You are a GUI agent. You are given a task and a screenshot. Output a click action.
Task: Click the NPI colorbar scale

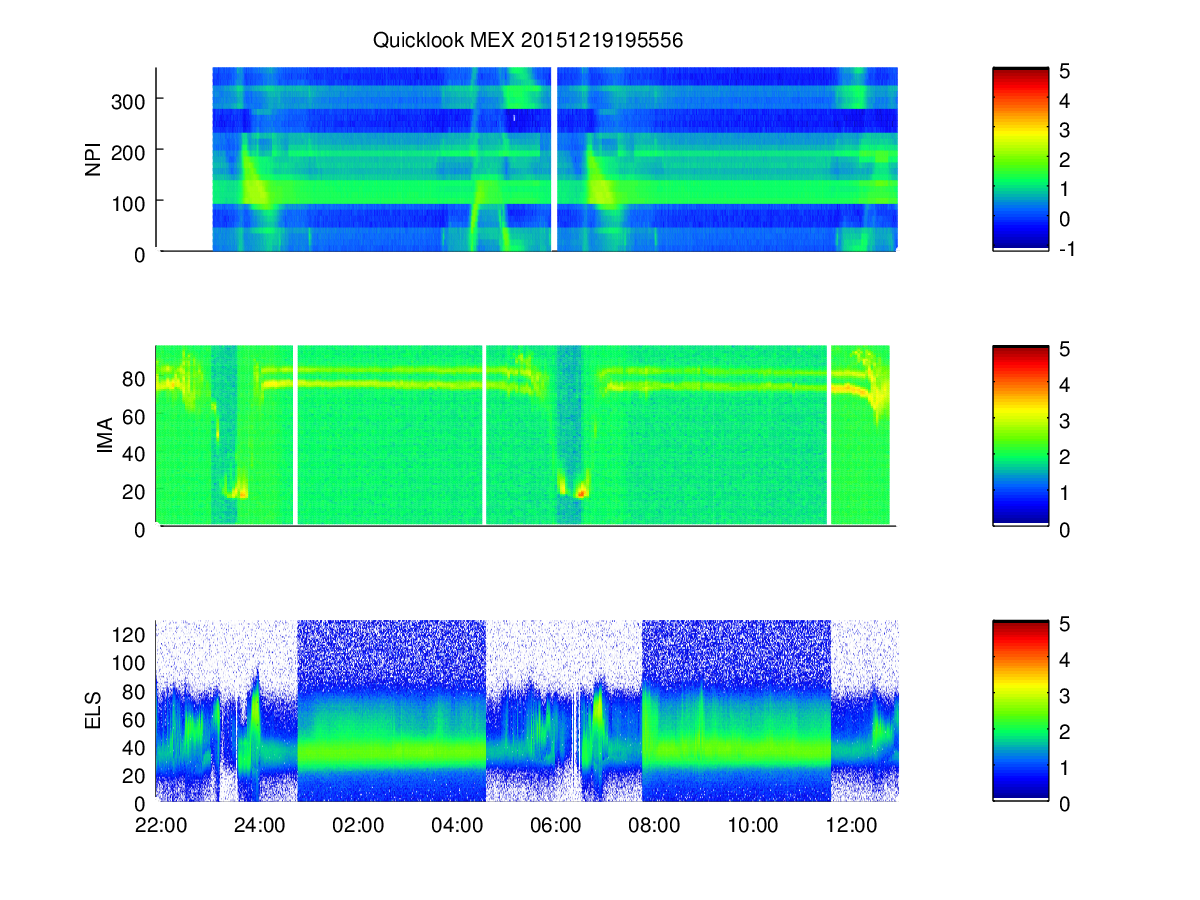pos(1021,159)
